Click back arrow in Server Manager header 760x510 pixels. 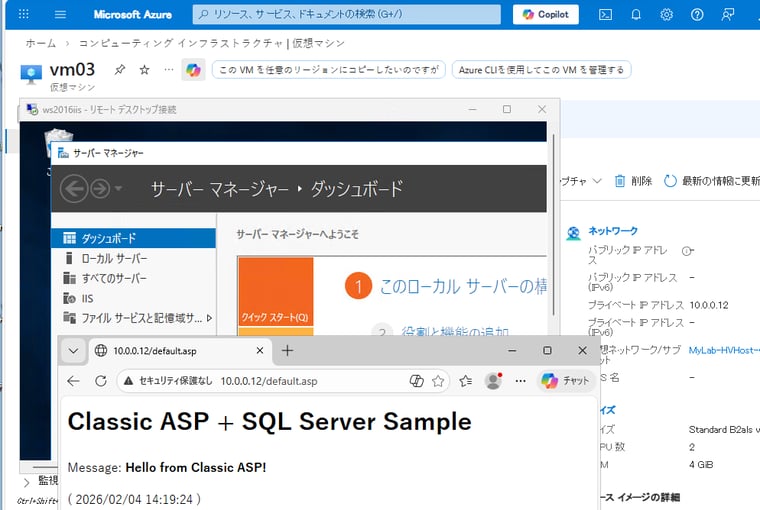coord(74,189)
